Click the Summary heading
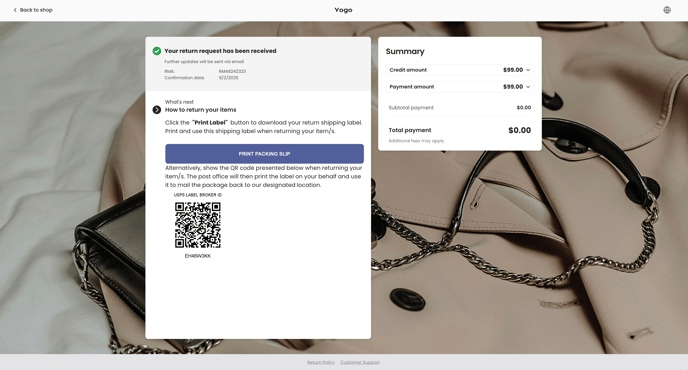688x370 pixels. click(x=405, y=51)
